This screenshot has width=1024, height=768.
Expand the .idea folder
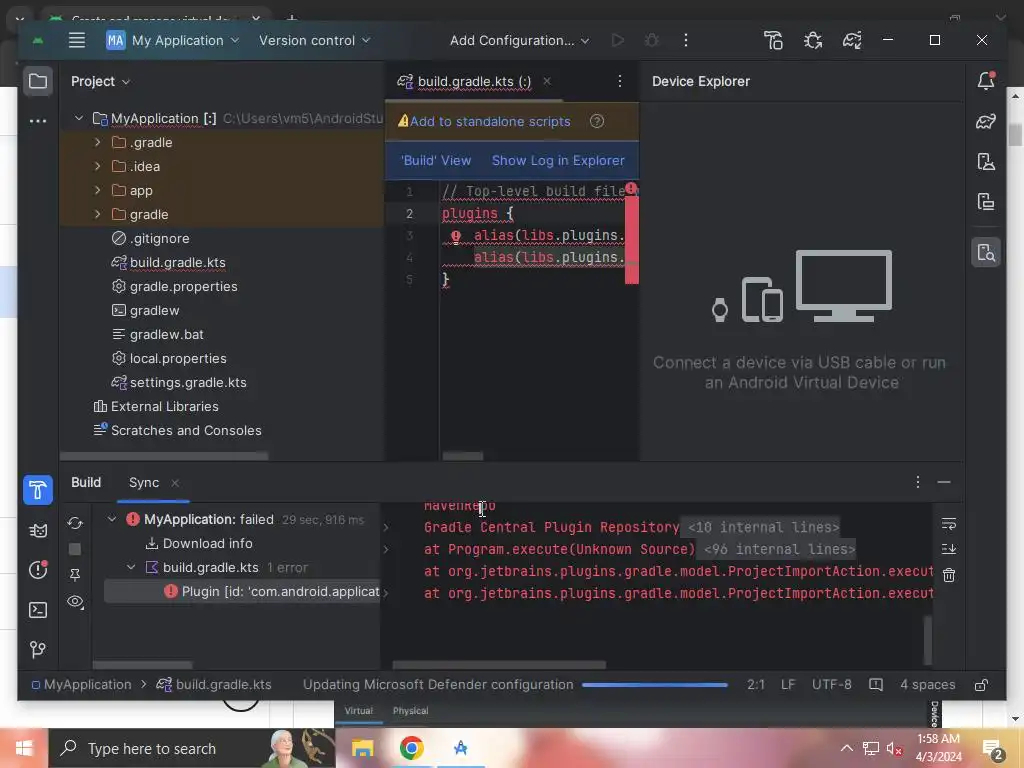pyautogui.click(x=97, y=167)
